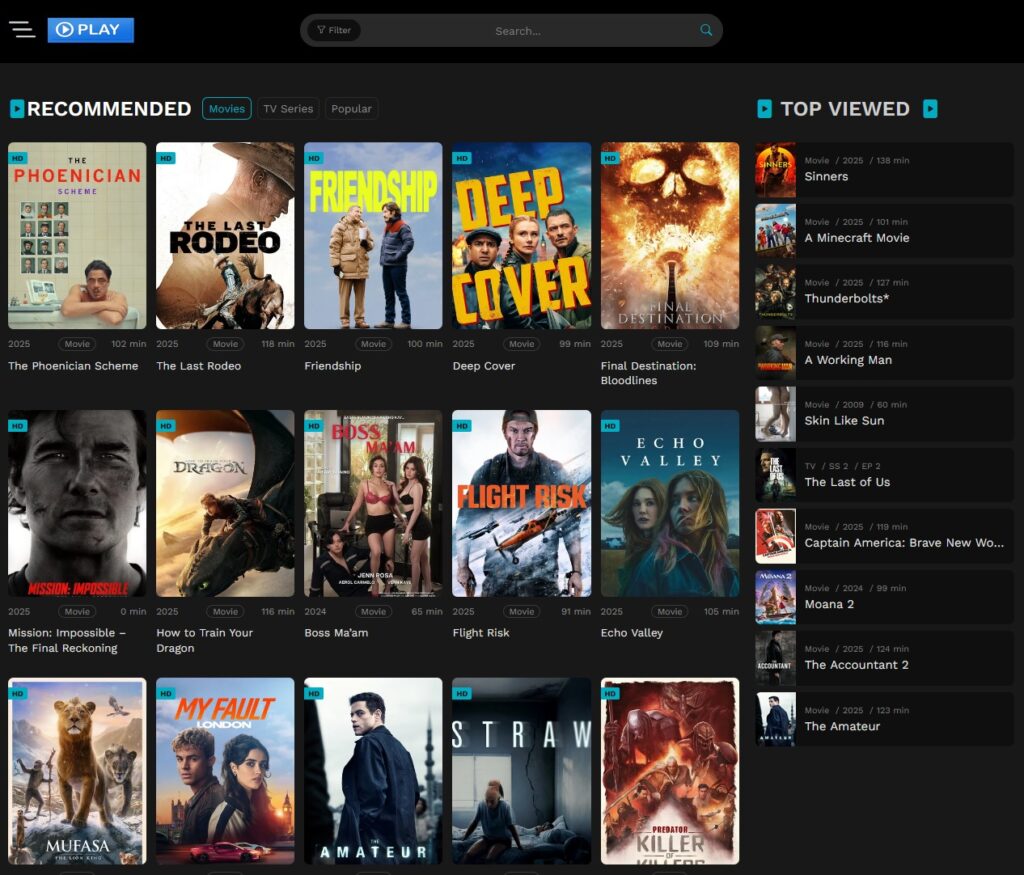Click the HD badge on Flight Risk poster

coord(461,426)
